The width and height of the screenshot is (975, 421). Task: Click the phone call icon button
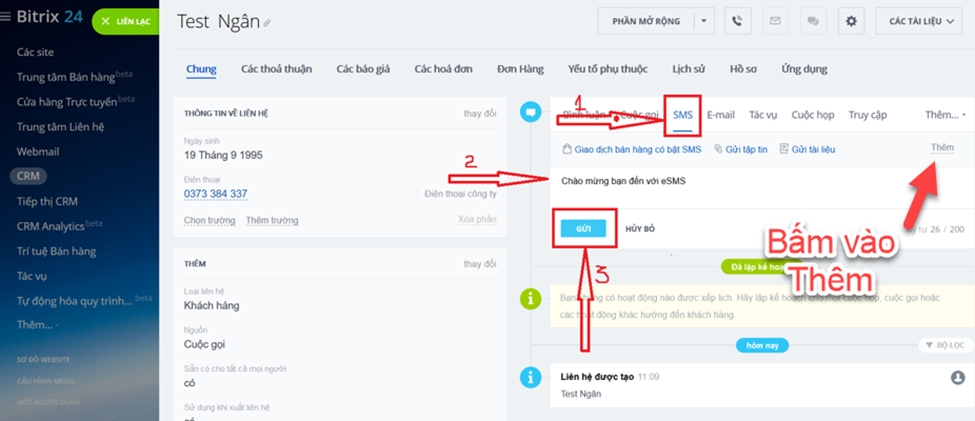click(x=738, y=21)
